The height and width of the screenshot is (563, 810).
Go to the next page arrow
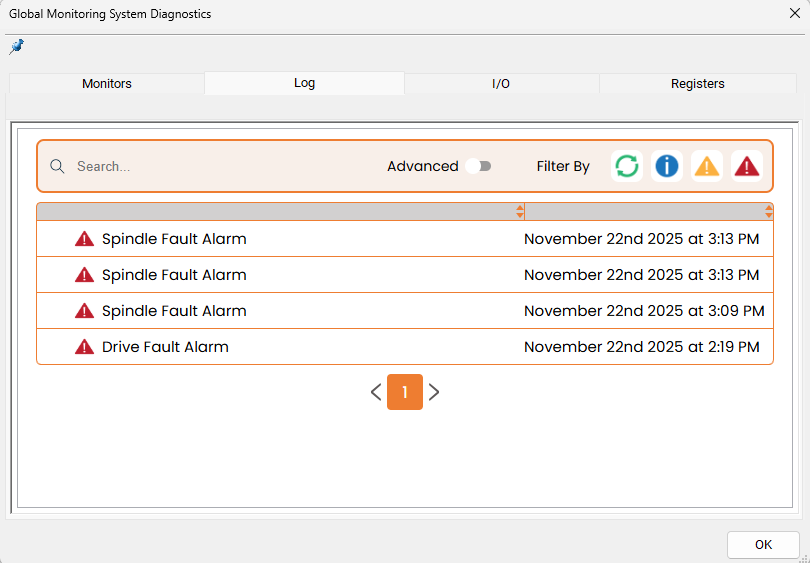(x=434, y=392)
